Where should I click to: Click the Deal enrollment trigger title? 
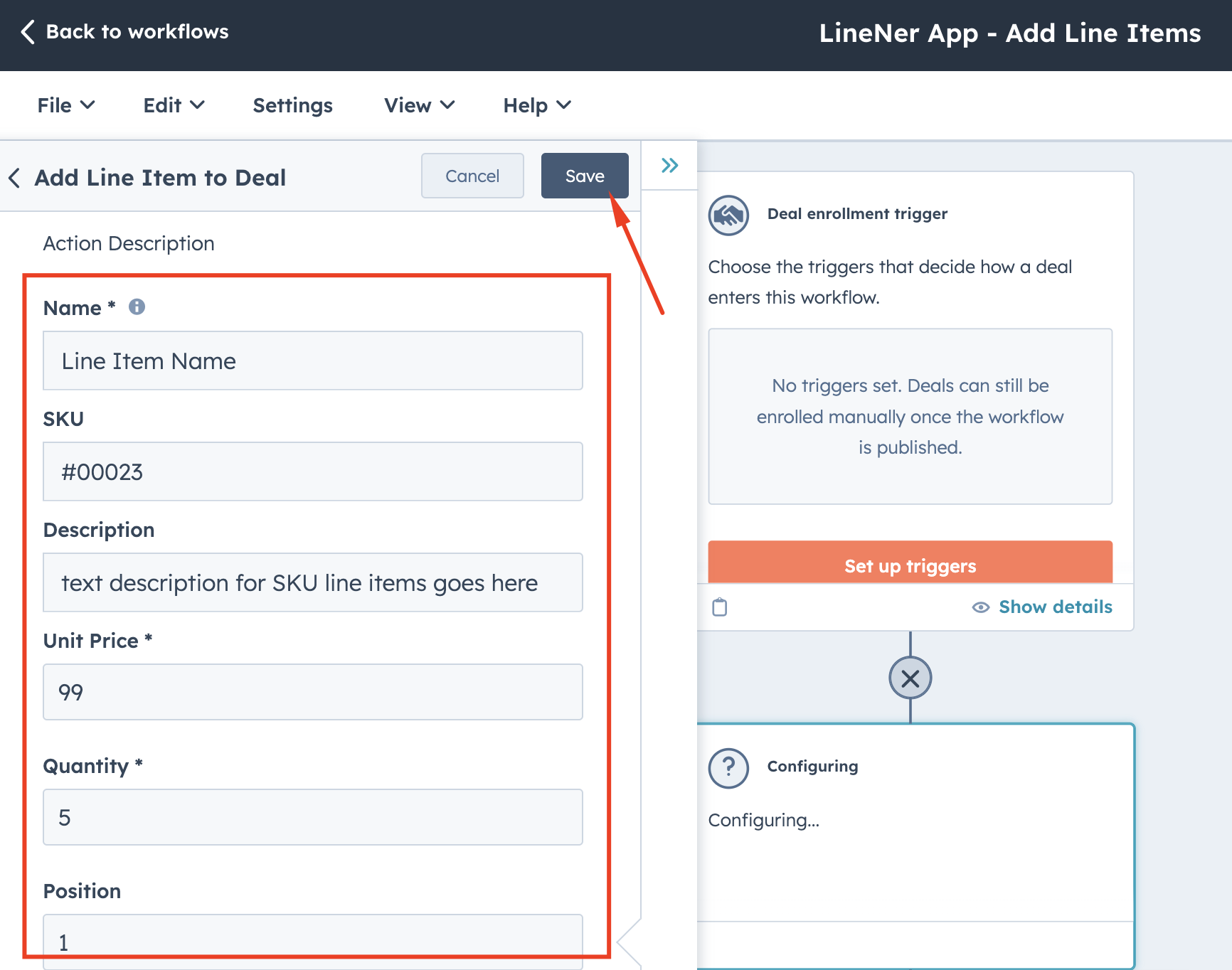click(857, 214)
